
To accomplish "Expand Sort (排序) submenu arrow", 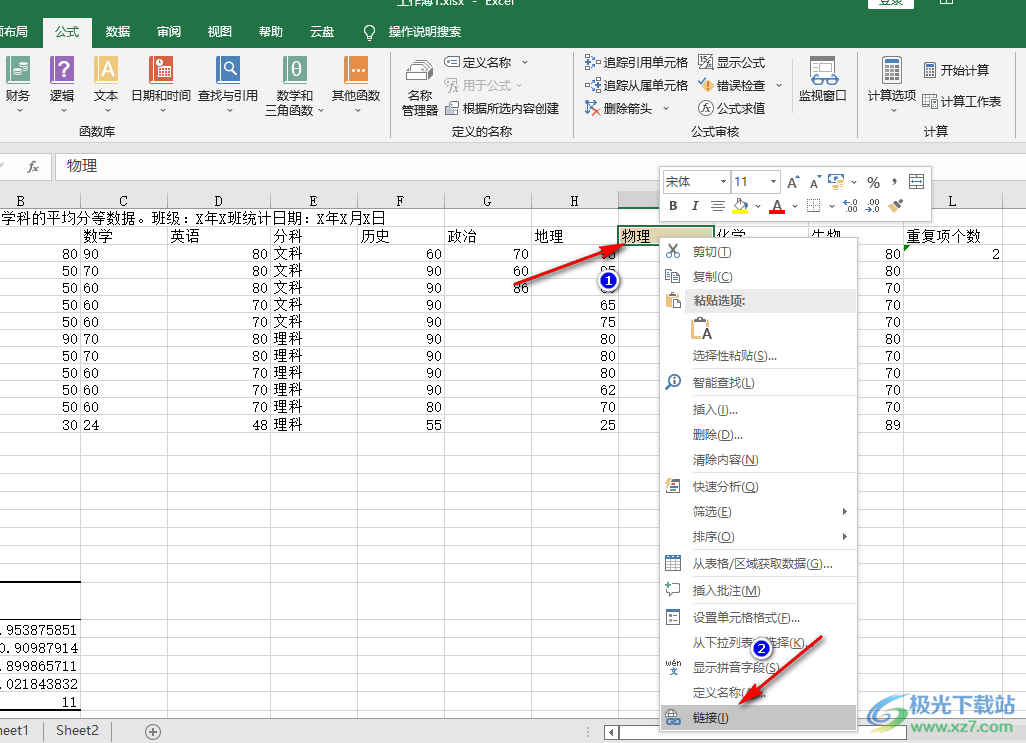I will pyautogui.click(x=845, y=536).
